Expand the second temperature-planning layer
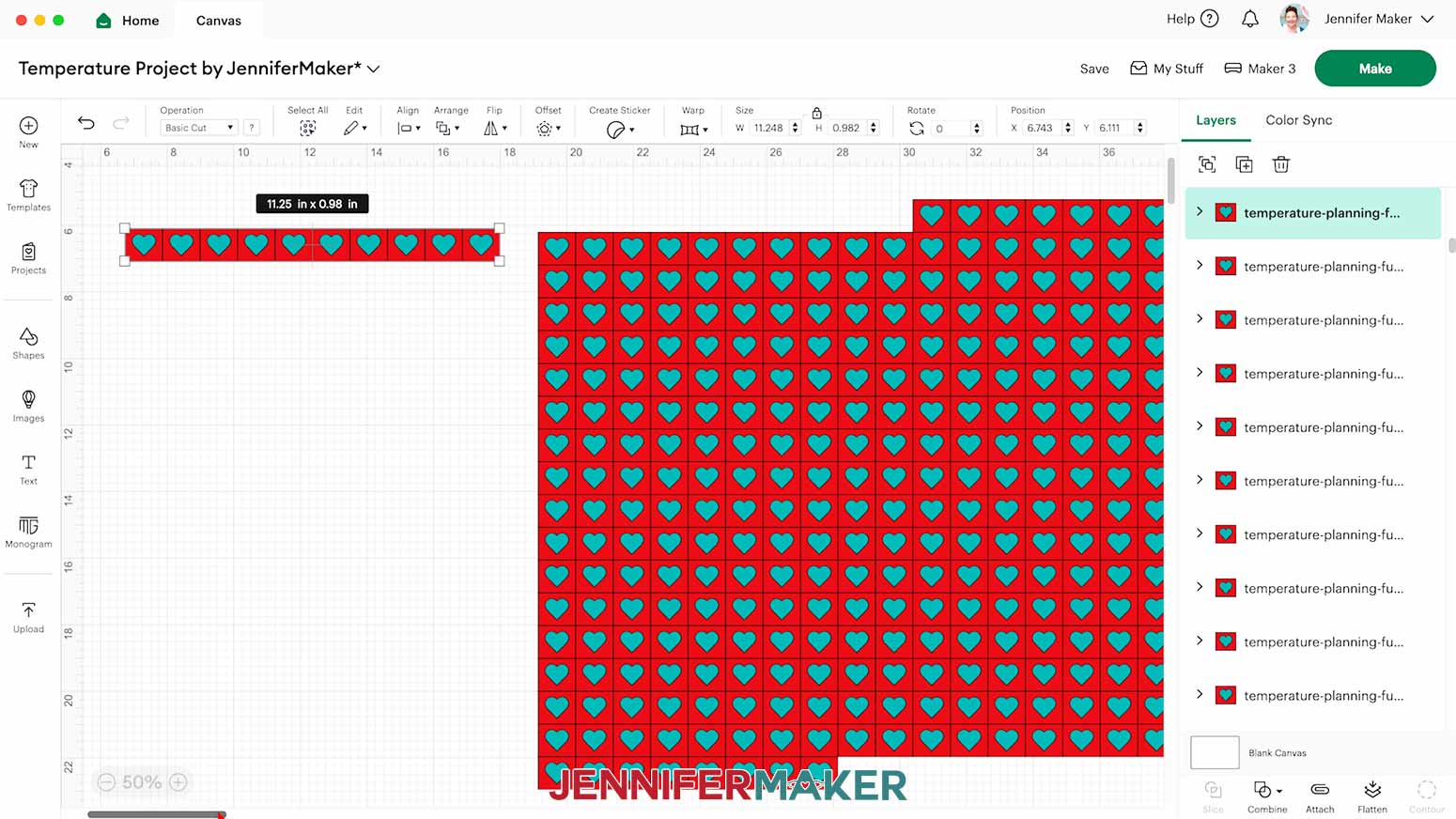This screenshot has width=1456, height=819. pos(1200,266)
